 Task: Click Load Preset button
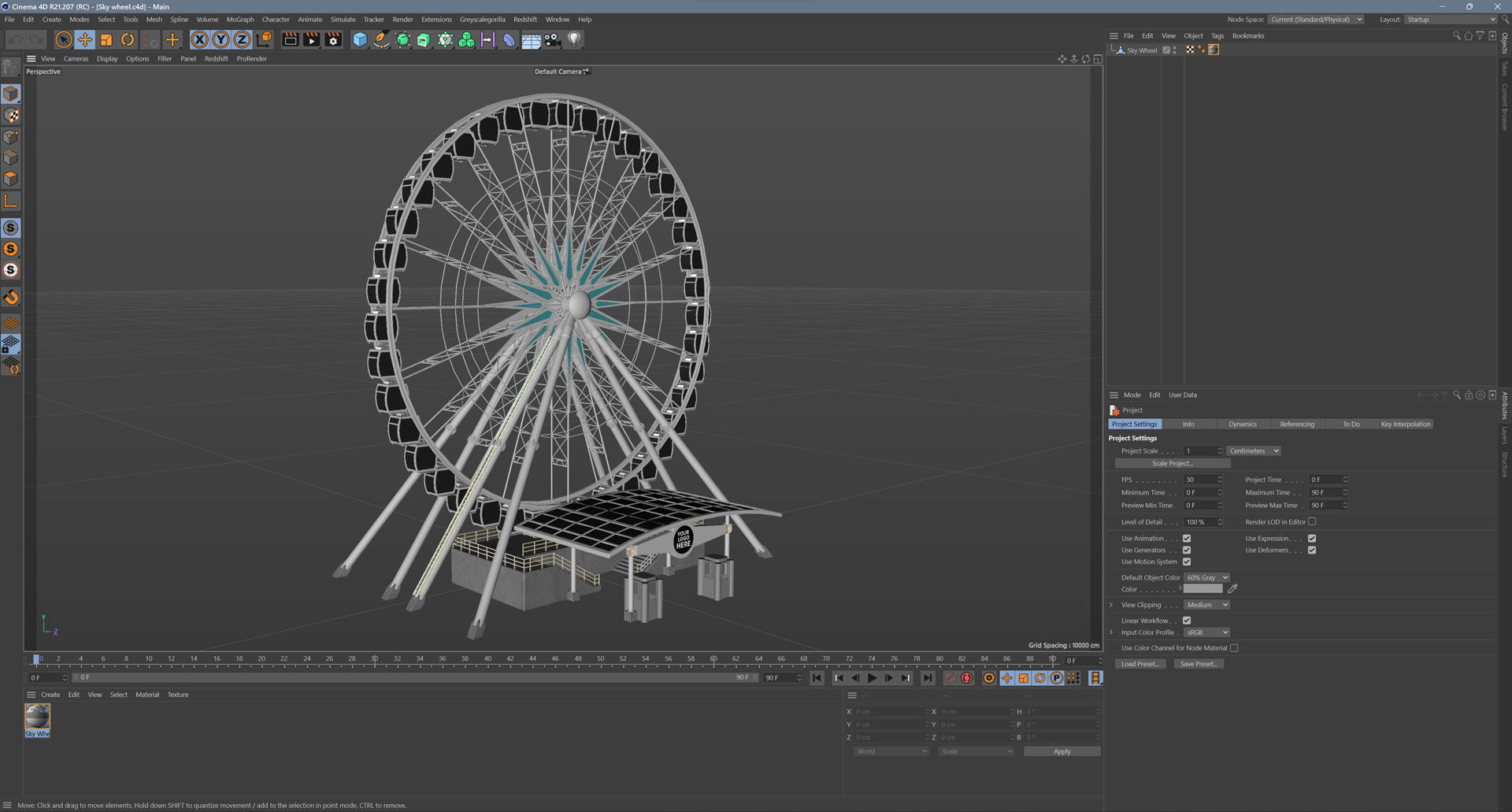1140,664
